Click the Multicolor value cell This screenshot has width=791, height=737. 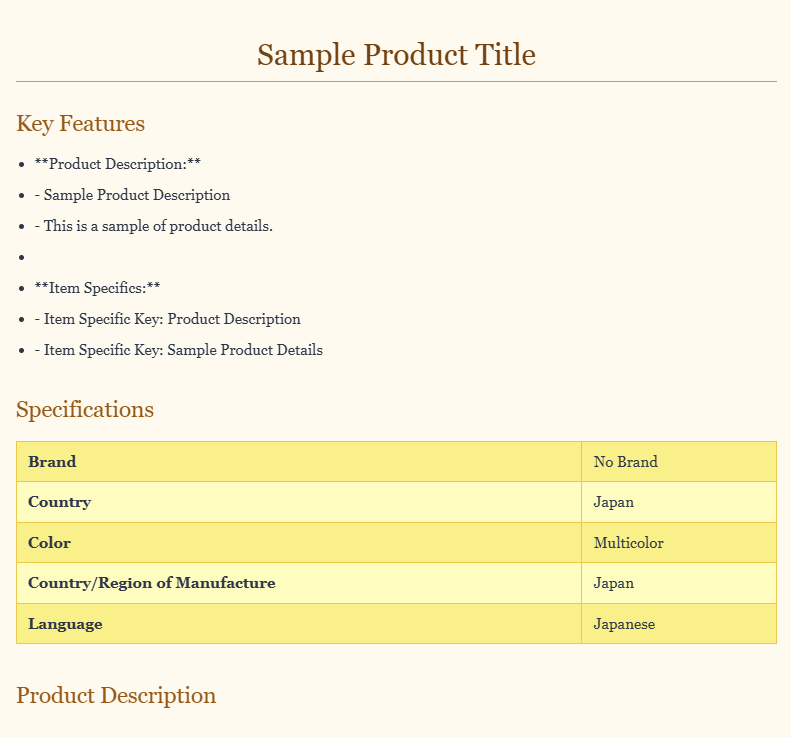pyautogui.click(x=628, y=543)
